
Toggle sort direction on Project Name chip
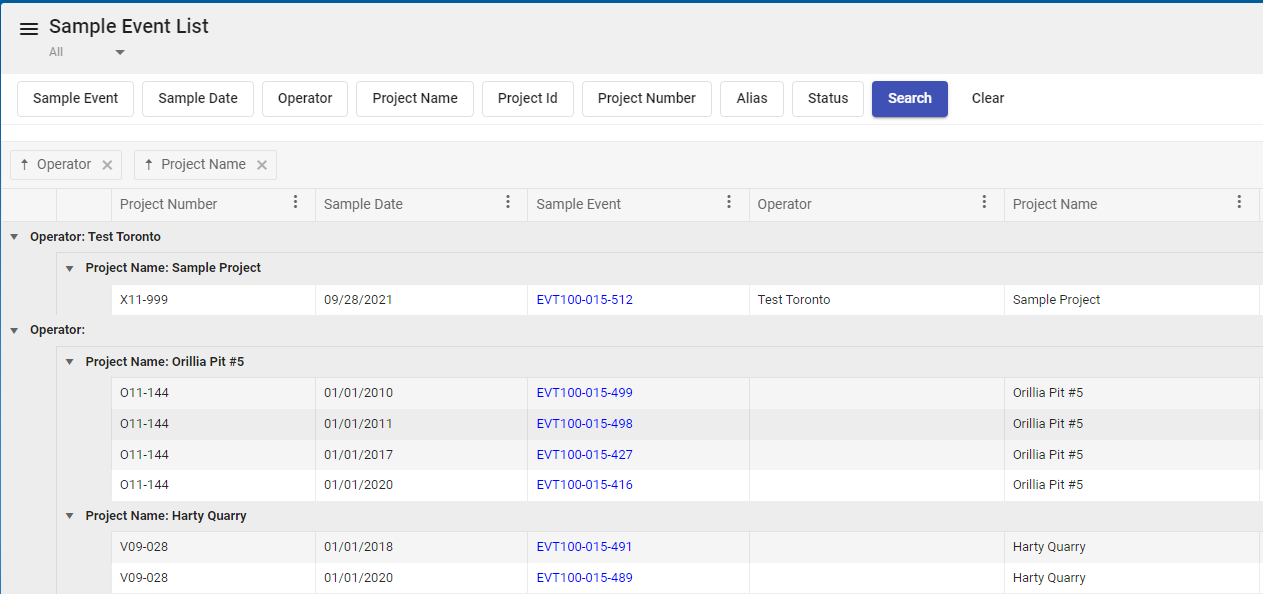[149, 165]
